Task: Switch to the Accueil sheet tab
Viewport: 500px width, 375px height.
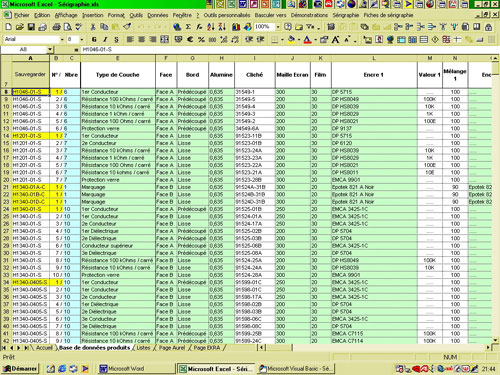Action: pos(44,348)
